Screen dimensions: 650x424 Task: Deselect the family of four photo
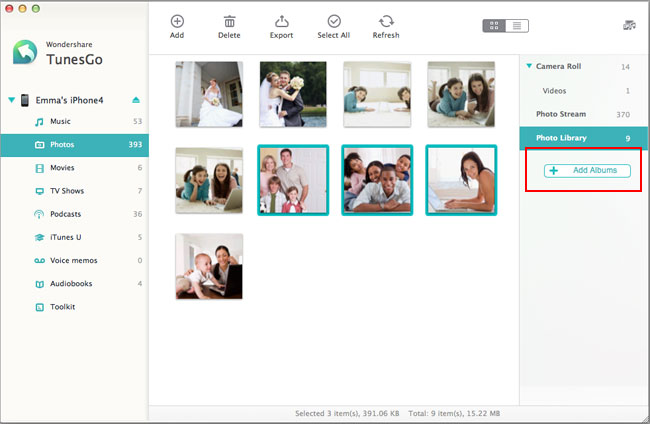[x=293, y=180]
